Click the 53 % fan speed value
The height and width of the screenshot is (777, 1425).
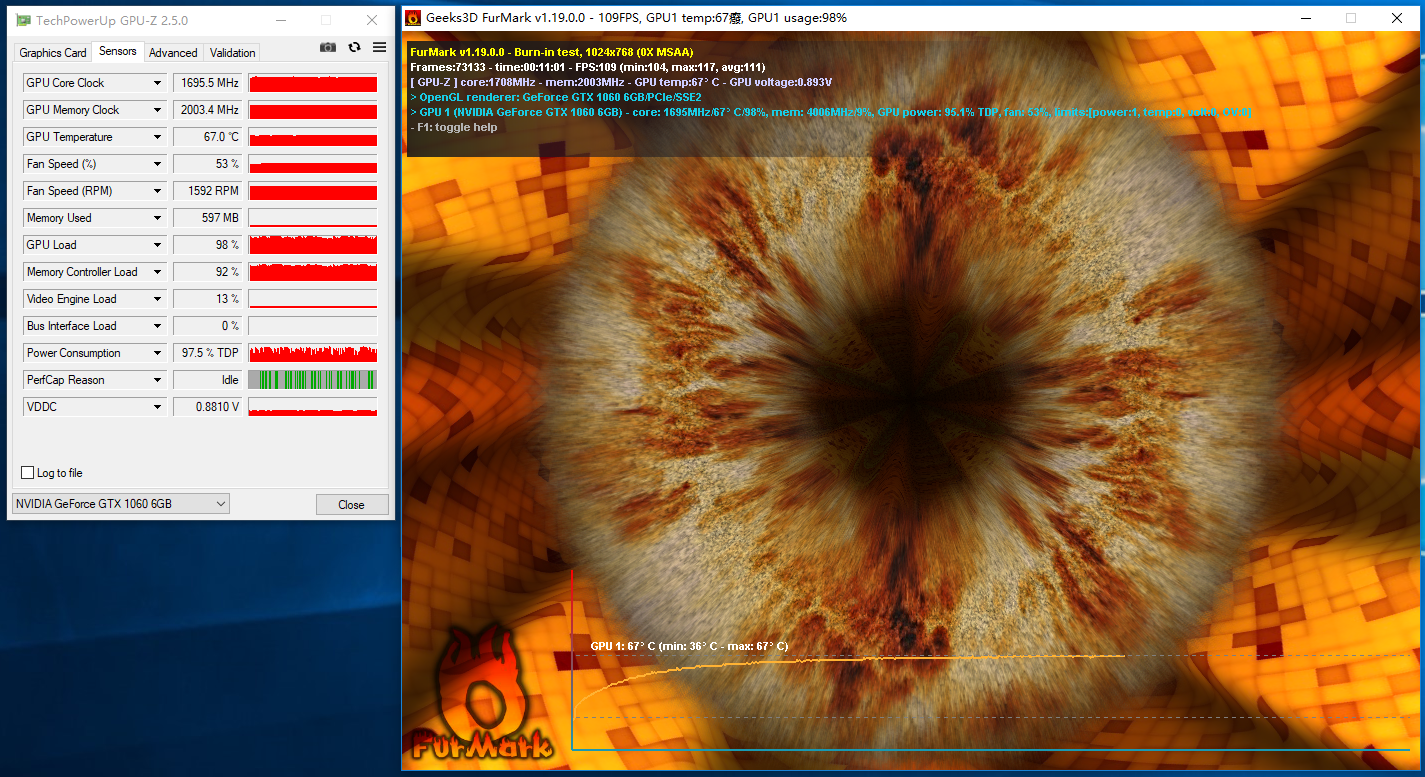pyautogui.click(x=208, y=164)
